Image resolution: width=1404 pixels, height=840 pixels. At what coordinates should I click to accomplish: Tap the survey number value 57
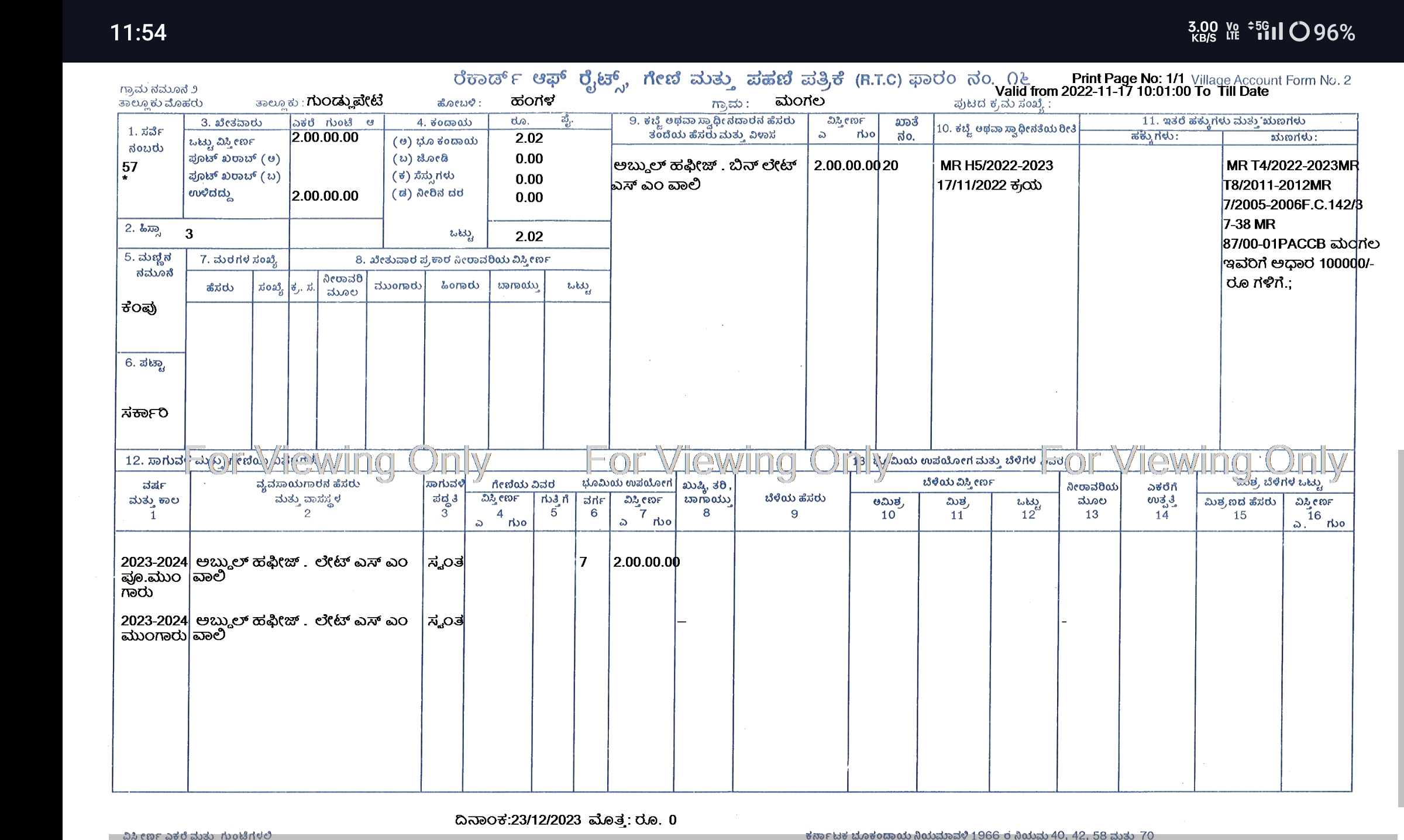(x=129, y=167)
